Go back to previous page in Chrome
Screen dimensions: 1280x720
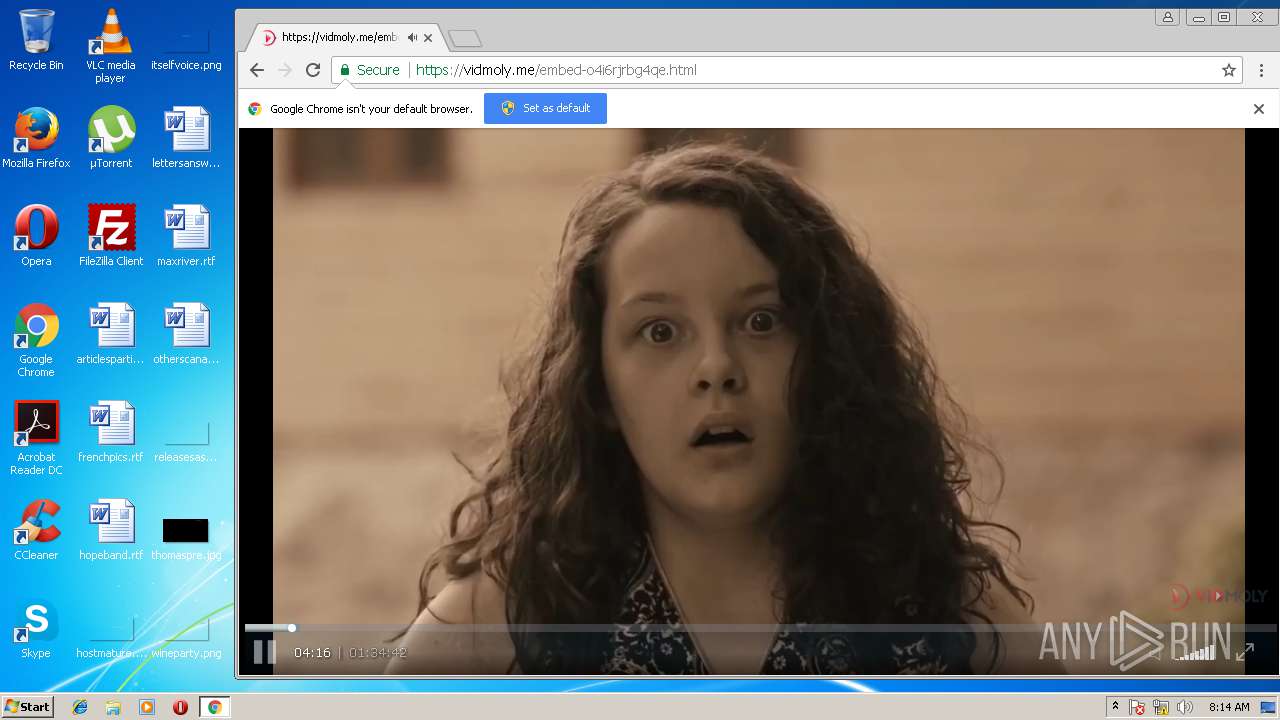click(x=257, y=70)
